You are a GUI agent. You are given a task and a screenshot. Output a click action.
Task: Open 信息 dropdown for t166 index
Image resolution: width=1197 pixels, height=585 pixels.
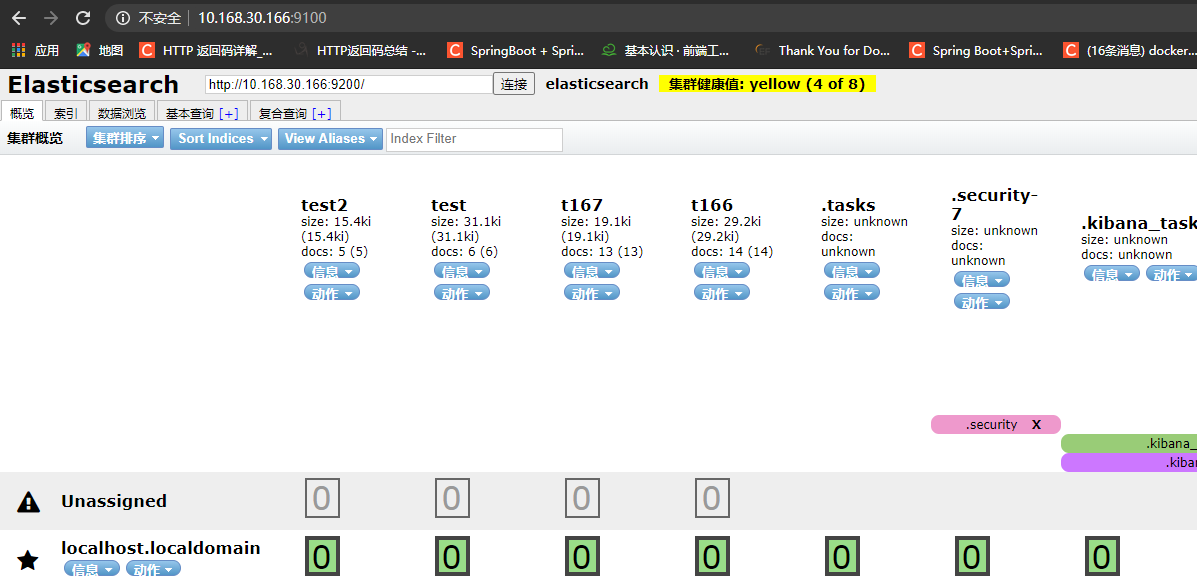coord(721,270)
